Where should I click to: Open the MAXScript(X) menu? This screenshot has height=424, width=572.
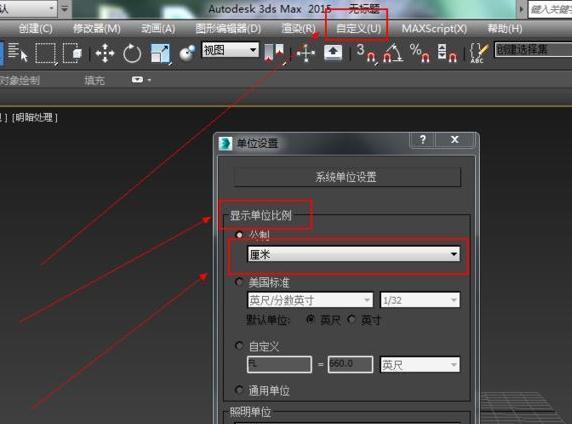click(434, 28)
